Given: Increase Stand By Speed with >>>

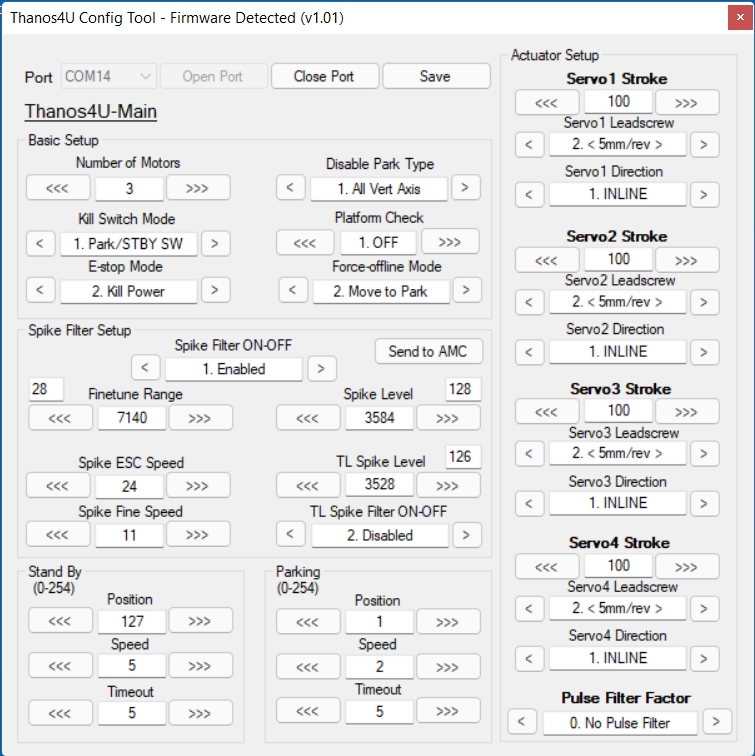Looking at the screenshot, I should (201, 665).
